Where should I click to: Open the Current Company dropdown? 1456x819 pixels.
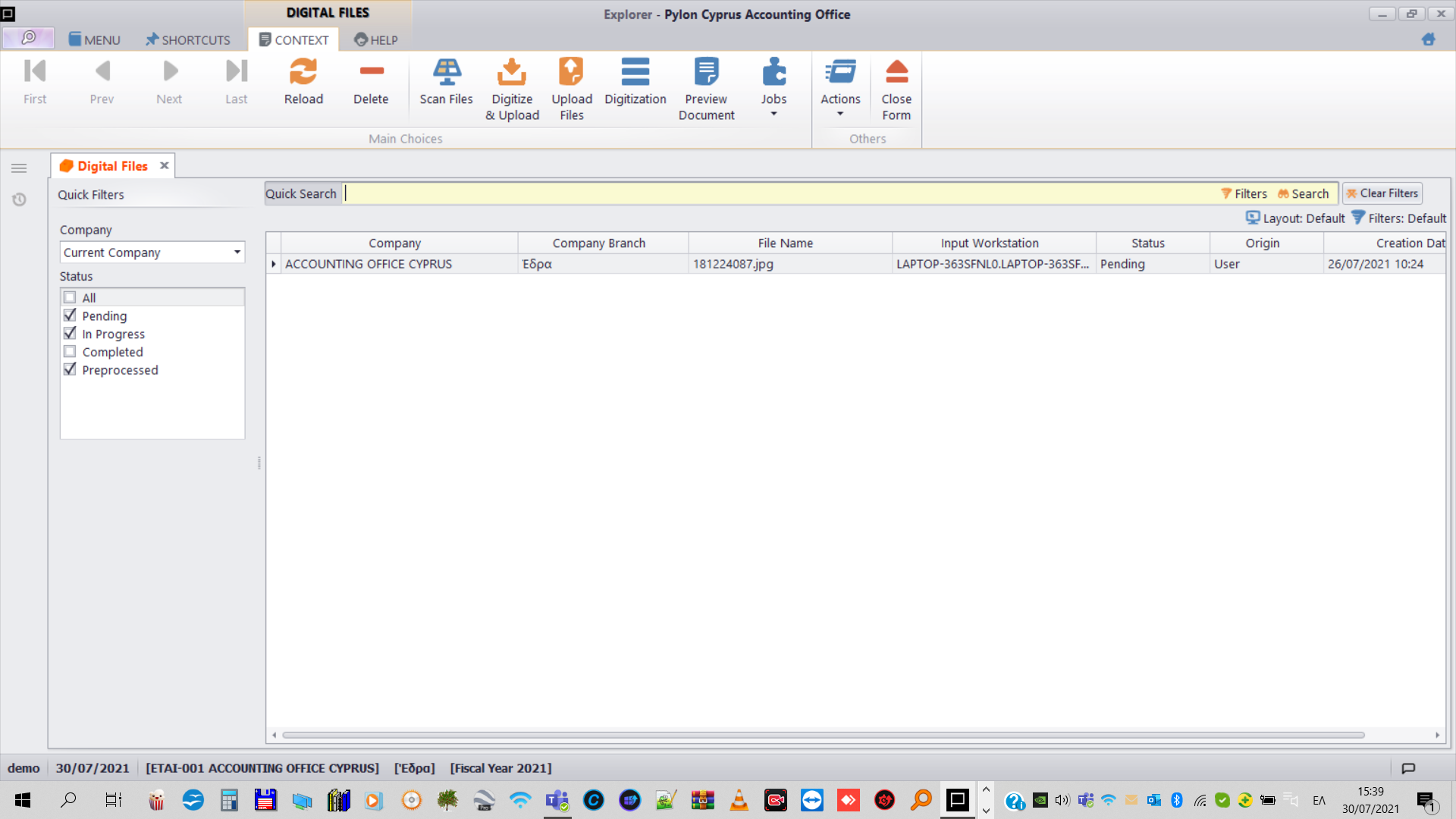pos(237,253)
